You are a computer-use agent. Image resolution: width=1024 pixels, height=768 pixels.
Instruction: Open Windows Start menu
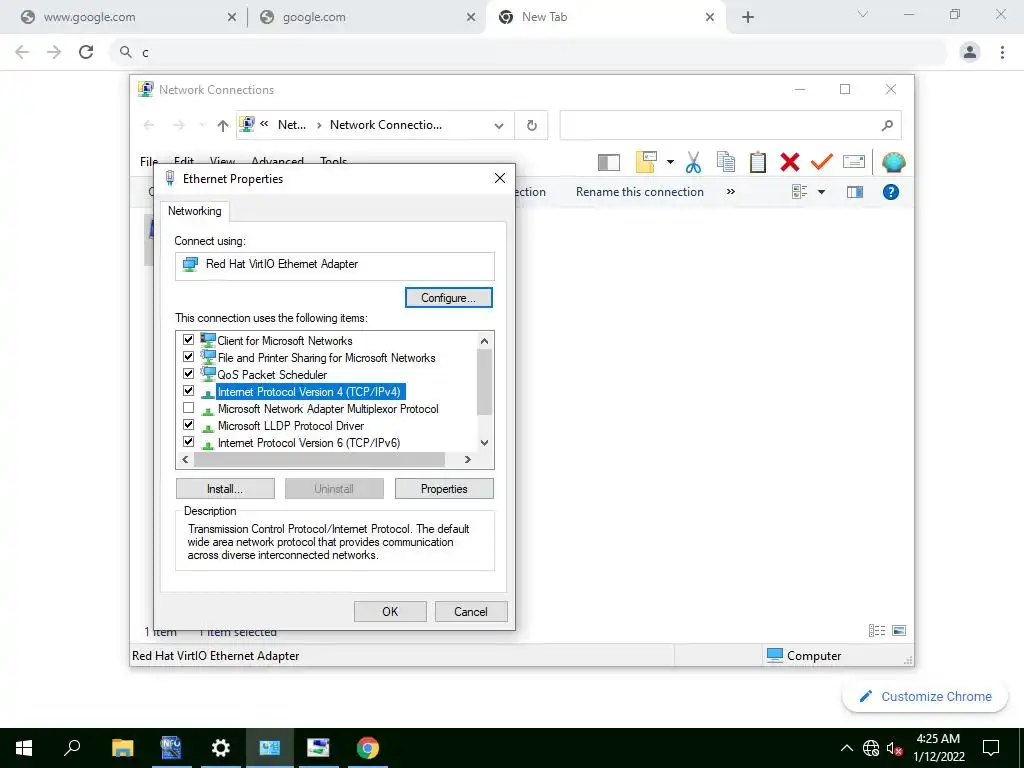click(24, 748)
